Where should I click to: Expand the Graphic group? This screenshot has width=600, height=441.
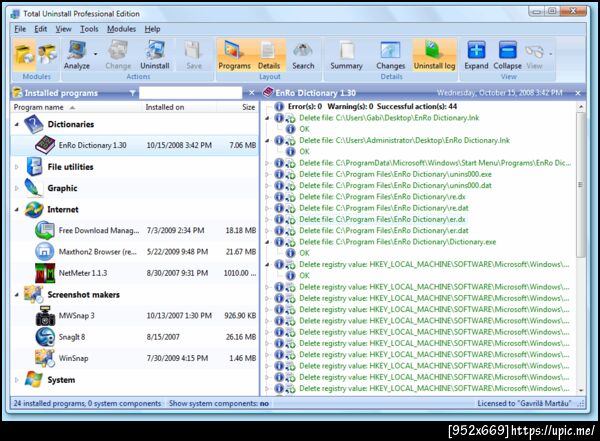click(16, 188)
